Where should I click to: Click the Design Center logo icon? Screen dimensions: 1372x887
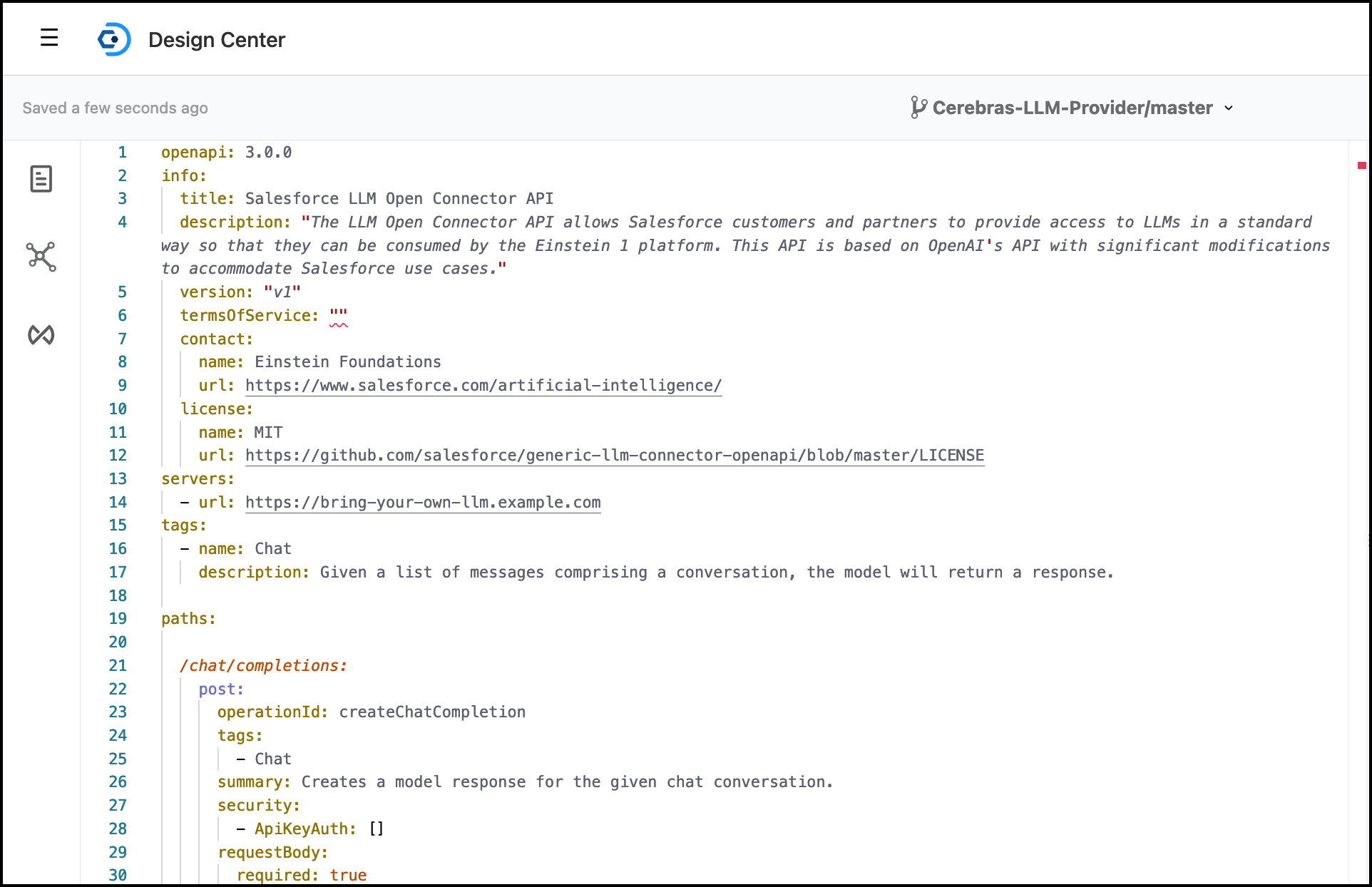click(114, 39)
